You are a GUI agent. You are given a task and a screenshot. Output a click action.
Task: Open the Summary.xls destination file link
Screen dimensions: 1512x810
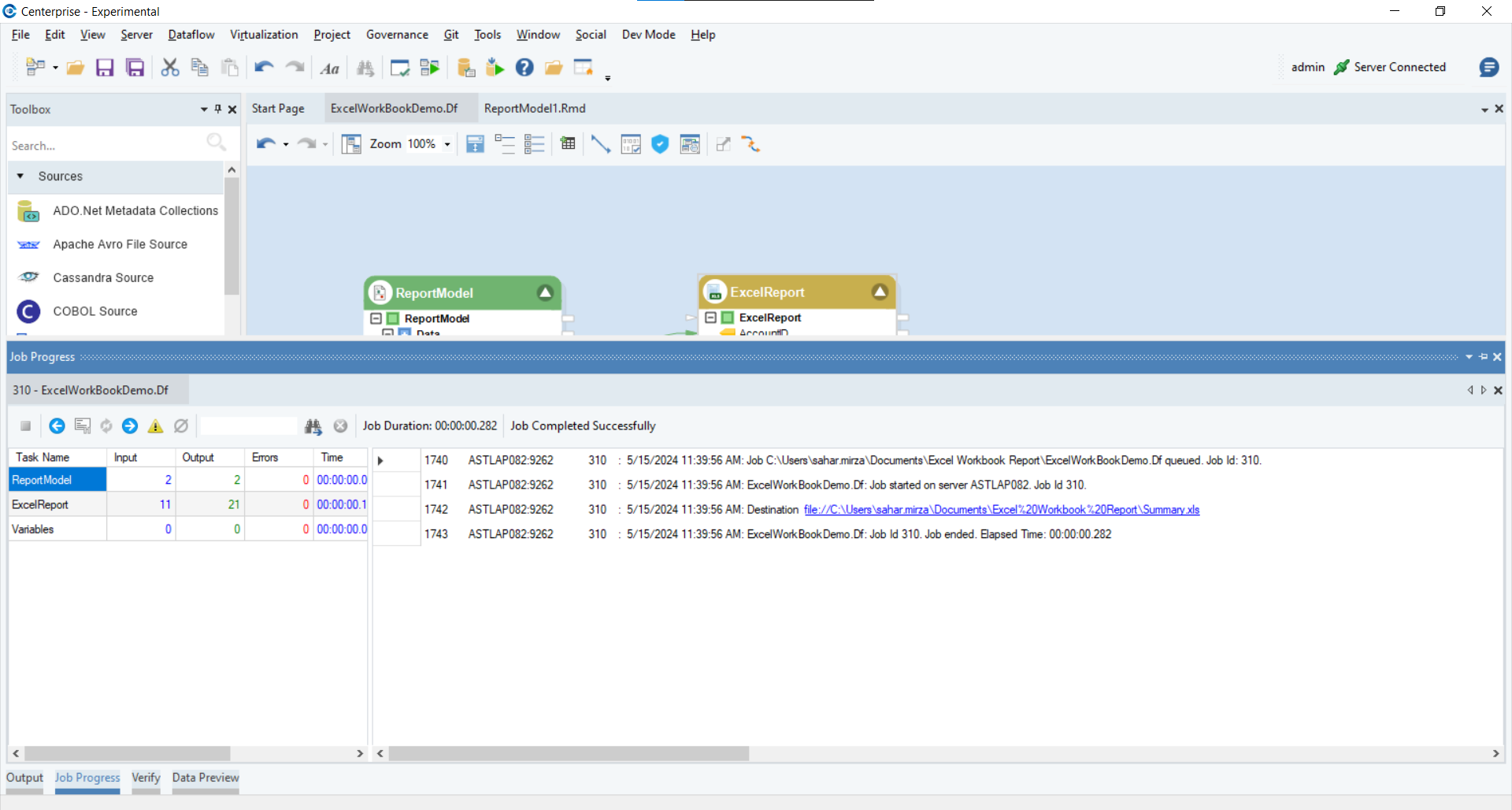tap(1001, 510)
